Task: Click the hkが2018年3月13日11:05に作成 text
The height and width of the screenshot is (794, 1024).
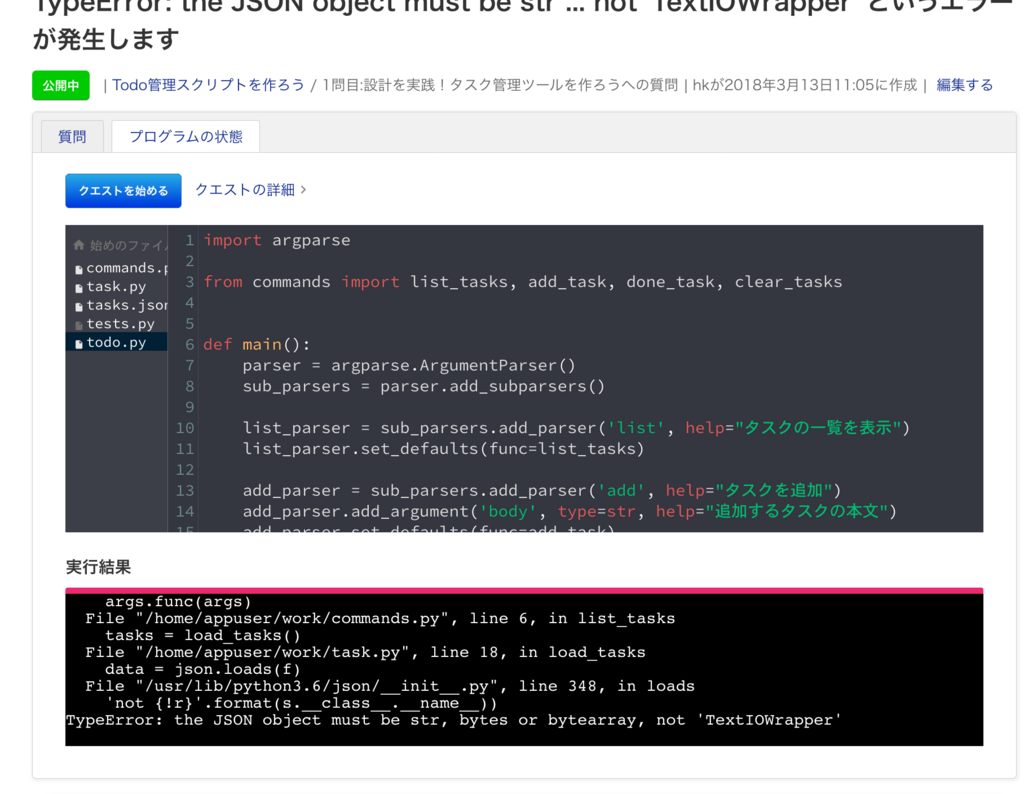Action: click(x=805, y=85)
